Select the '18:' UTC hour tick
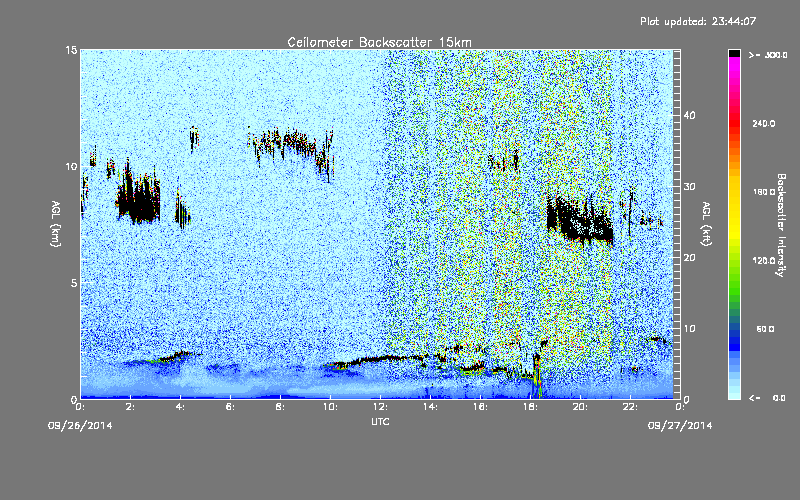 (530, 407)
